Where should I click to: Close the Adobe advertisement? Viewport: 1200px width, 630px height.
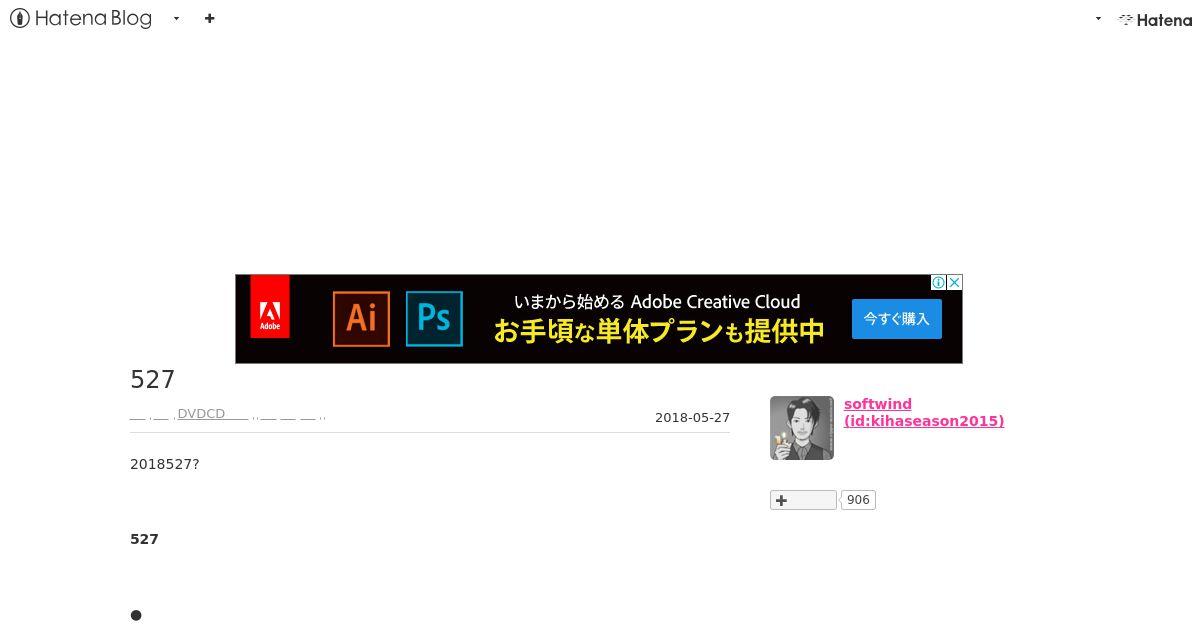(x=955, y=283)
